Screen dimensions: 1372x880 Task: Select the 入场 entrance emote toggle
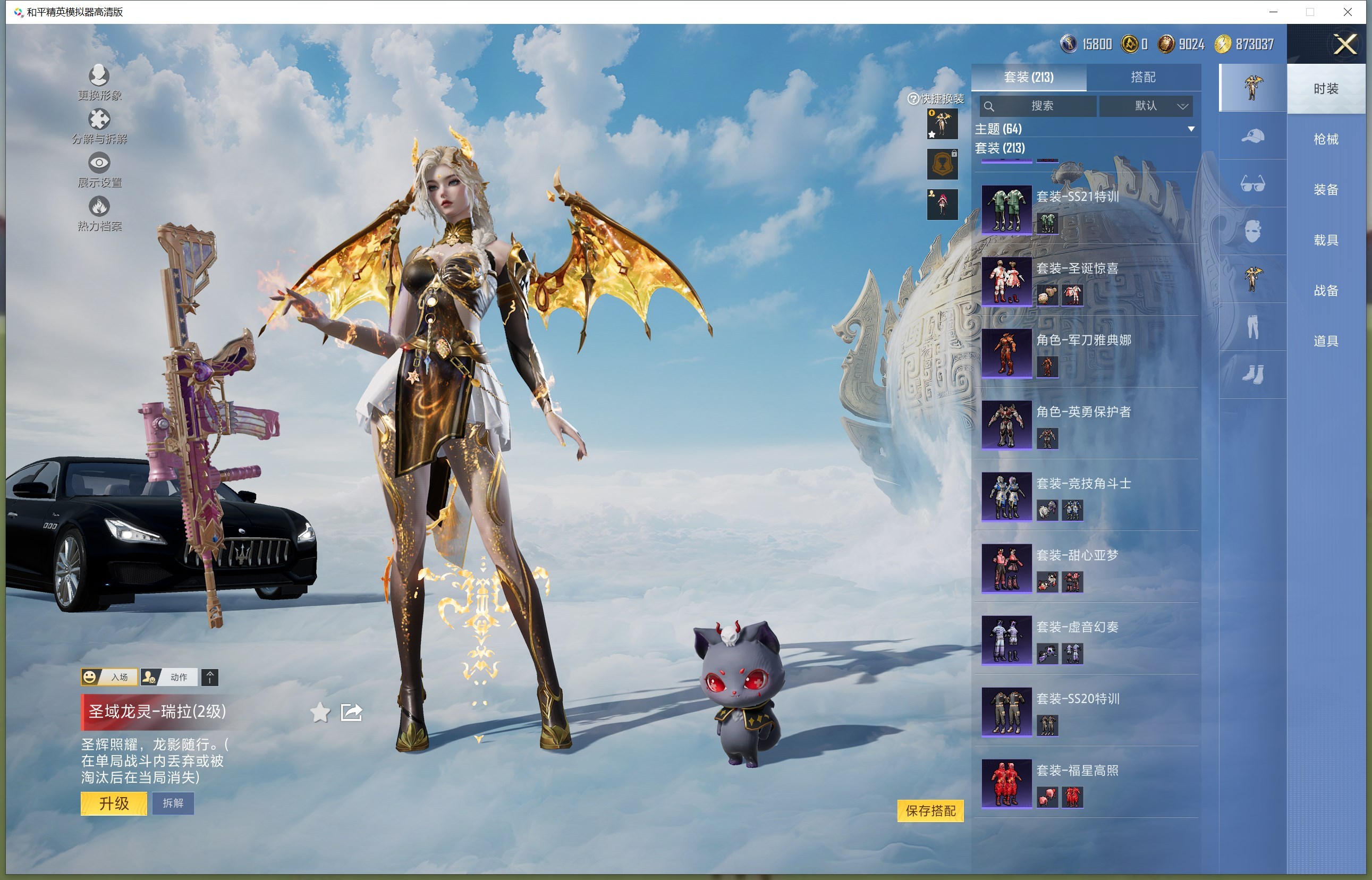pos(109,677)
